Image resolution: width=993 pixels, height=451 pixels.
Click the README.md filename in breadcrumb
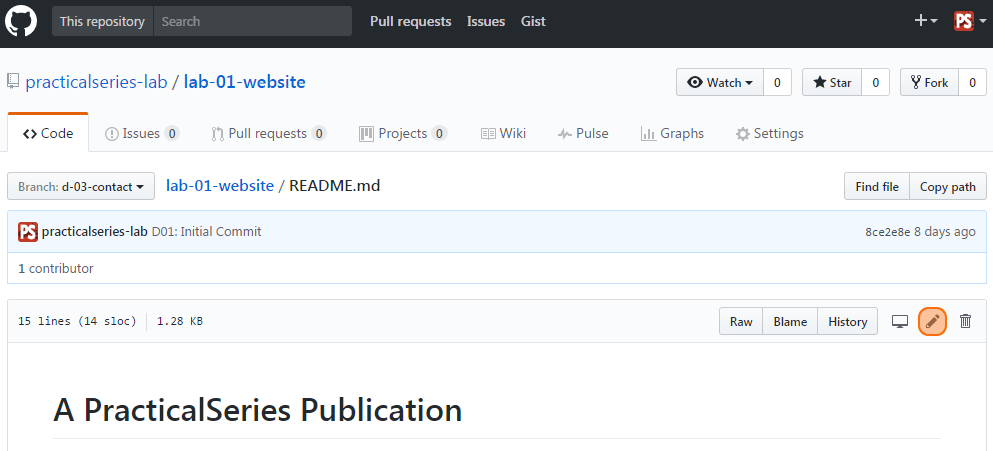[x=335, y=186]
